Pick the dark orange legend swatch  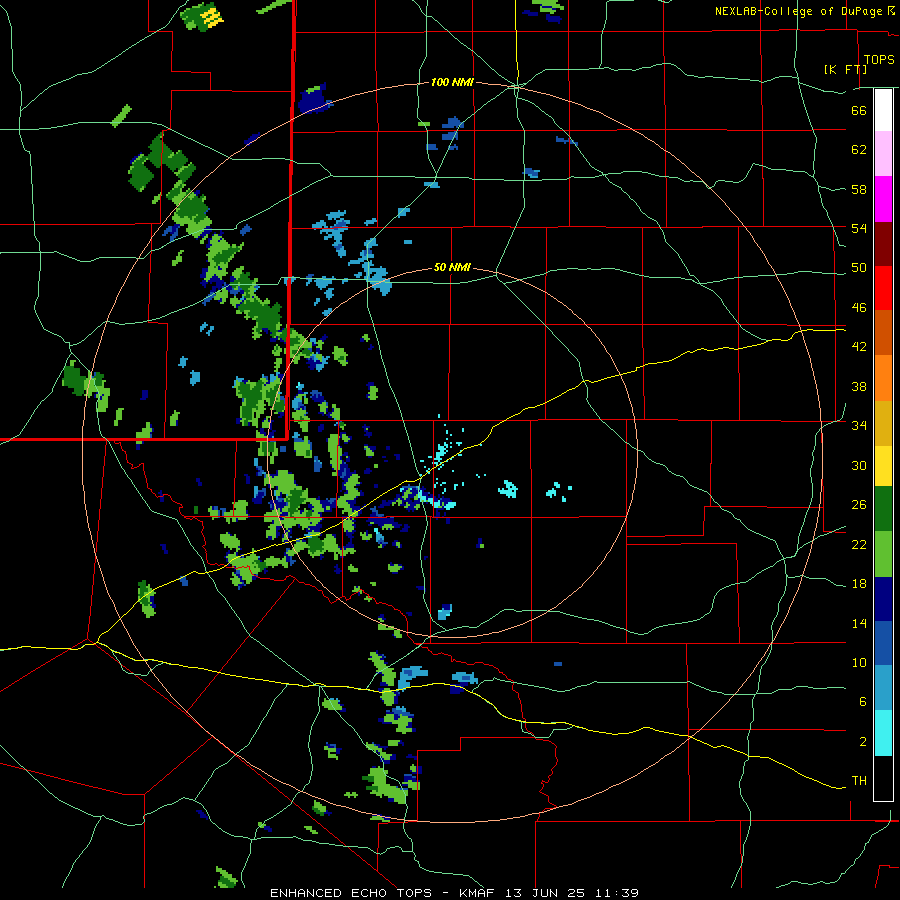coord(883,332)
